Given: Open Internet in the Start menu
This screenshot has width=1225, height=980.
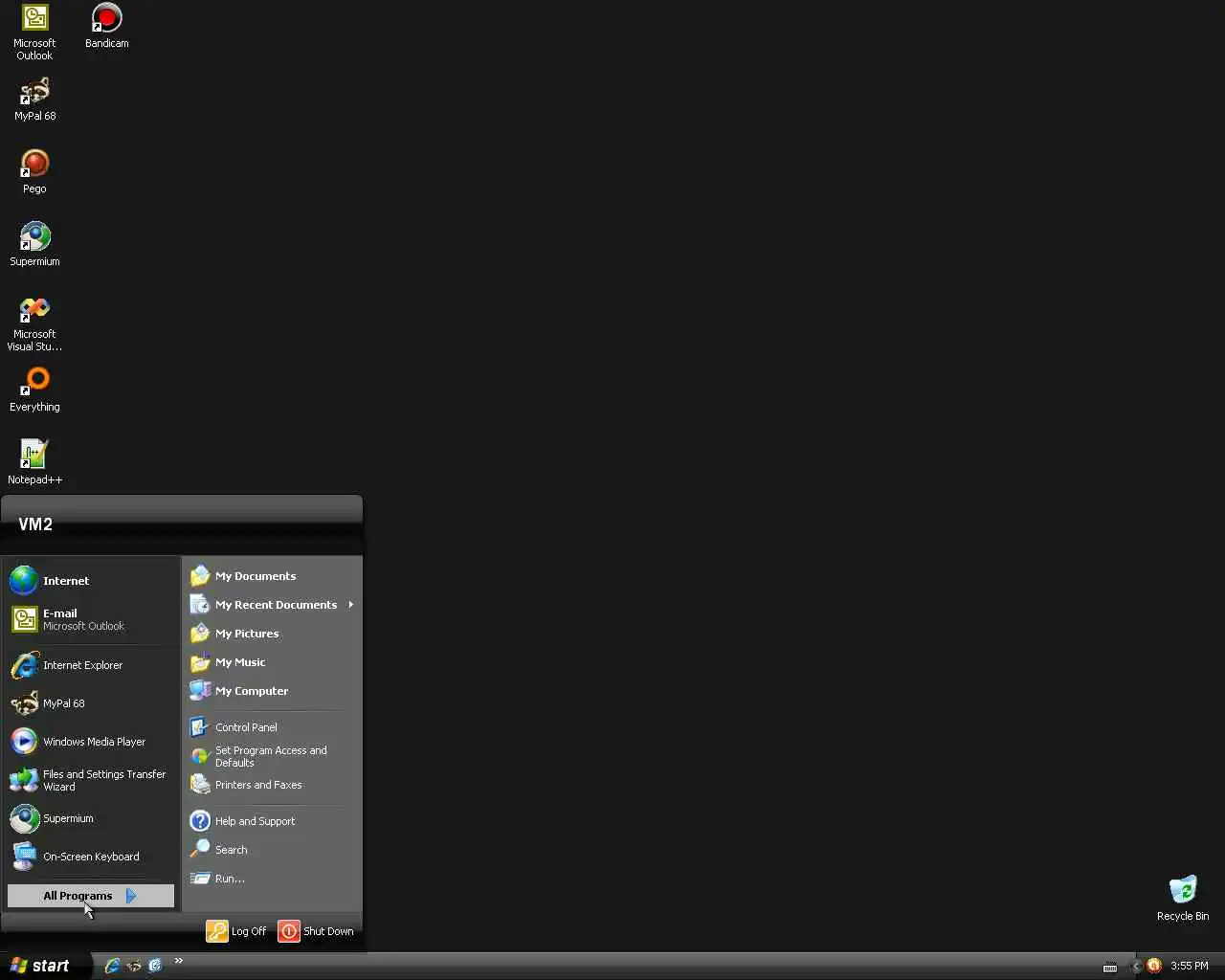Looking at the screenshot, I should [x=91, y=581].
